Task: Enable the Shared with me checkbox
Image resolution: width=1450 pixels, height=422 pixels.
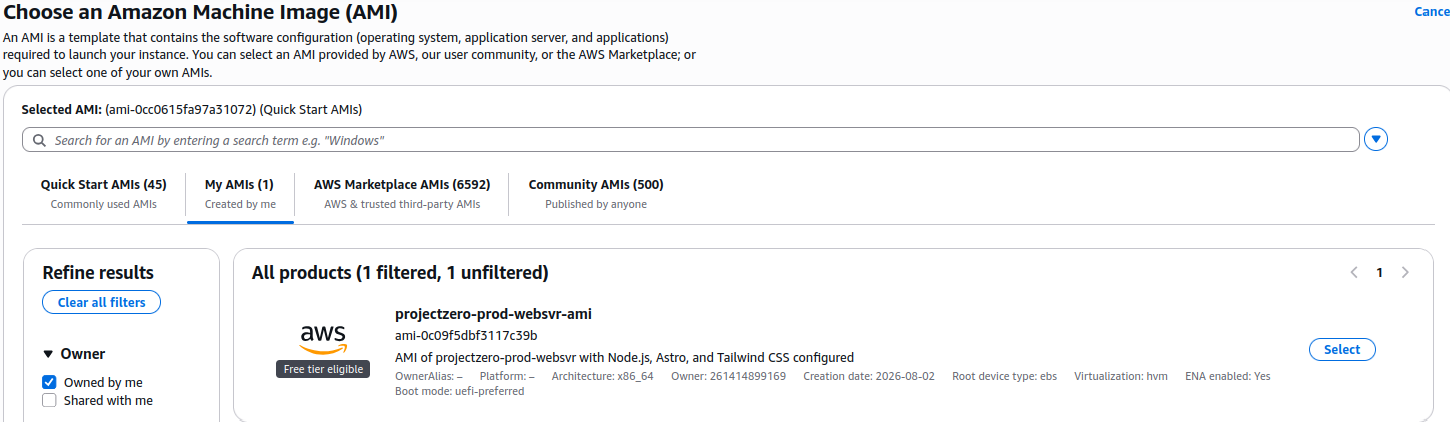Action: coord(49,400)
